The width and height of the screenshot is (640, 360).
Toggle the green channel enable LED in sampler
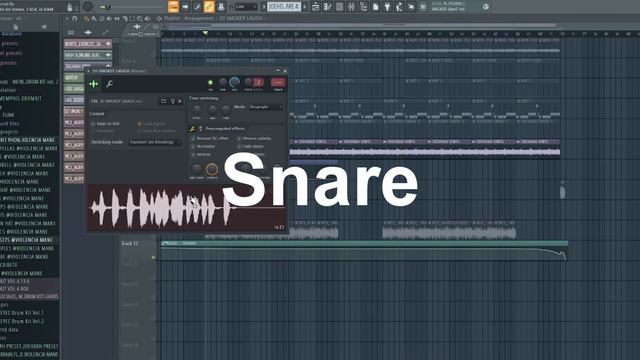point(211,83)
